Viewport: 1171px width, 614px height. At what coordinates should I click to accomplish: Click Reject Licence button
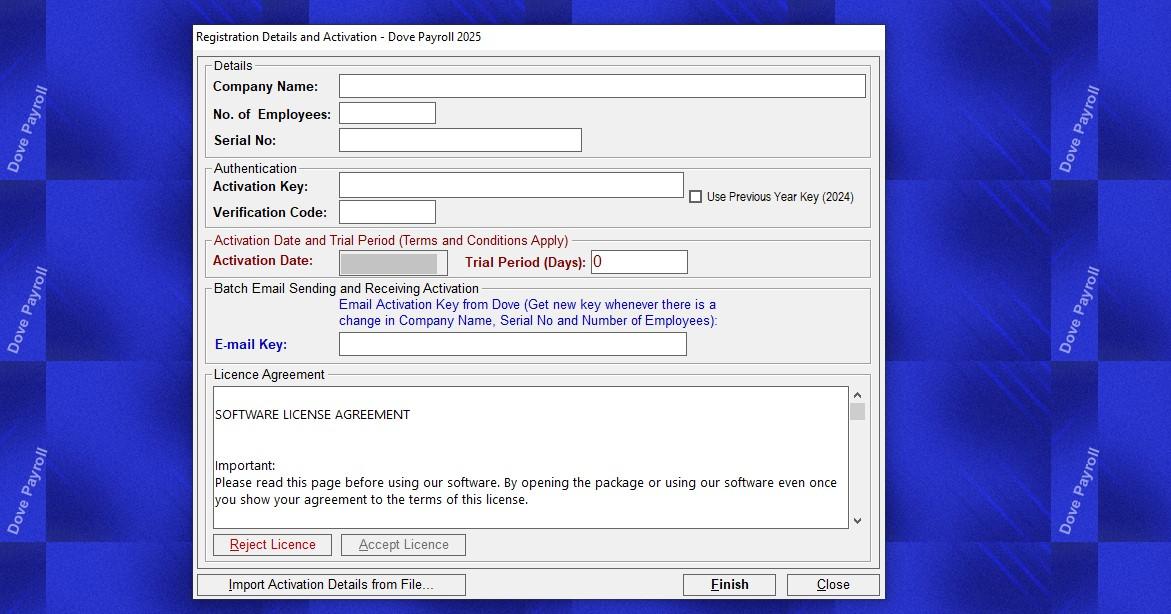coord(272,545)
